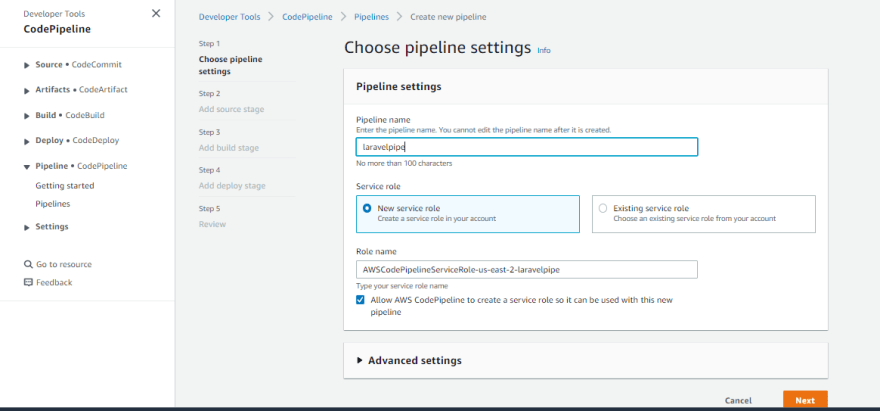Click the Feedback speech bubble icon
Screen dimensions: 880x411
tap(28, 282)
